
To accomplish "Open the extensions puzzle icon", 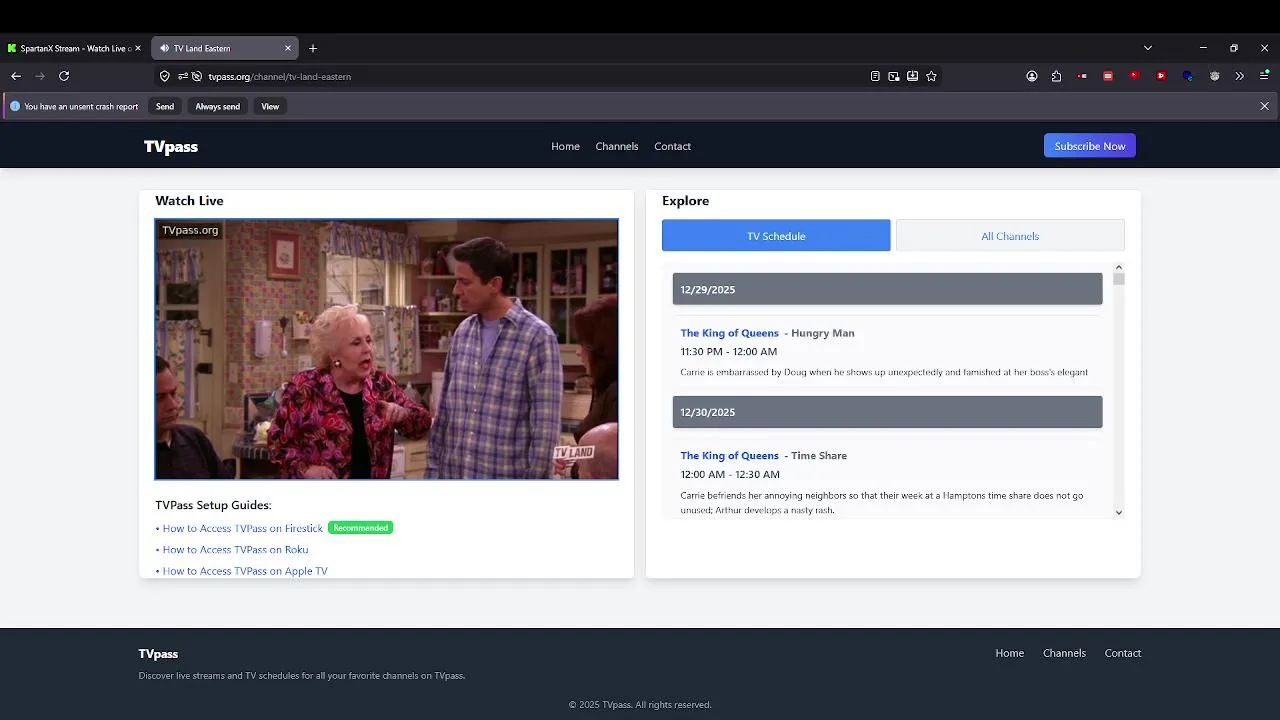I will tap(1056, 76).
